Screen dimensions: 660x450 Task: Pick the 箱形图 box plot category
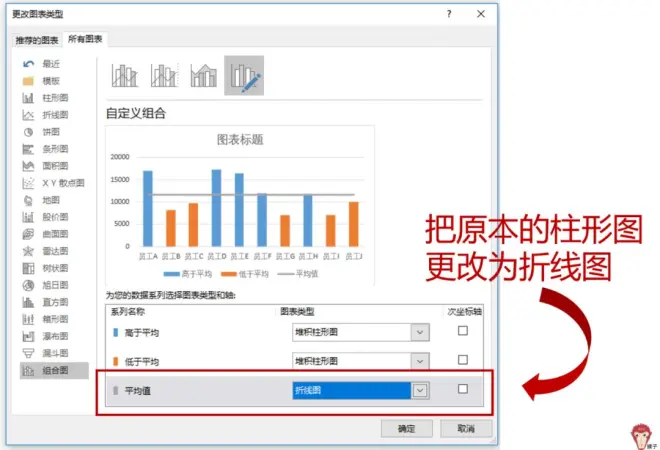point(45,319)
